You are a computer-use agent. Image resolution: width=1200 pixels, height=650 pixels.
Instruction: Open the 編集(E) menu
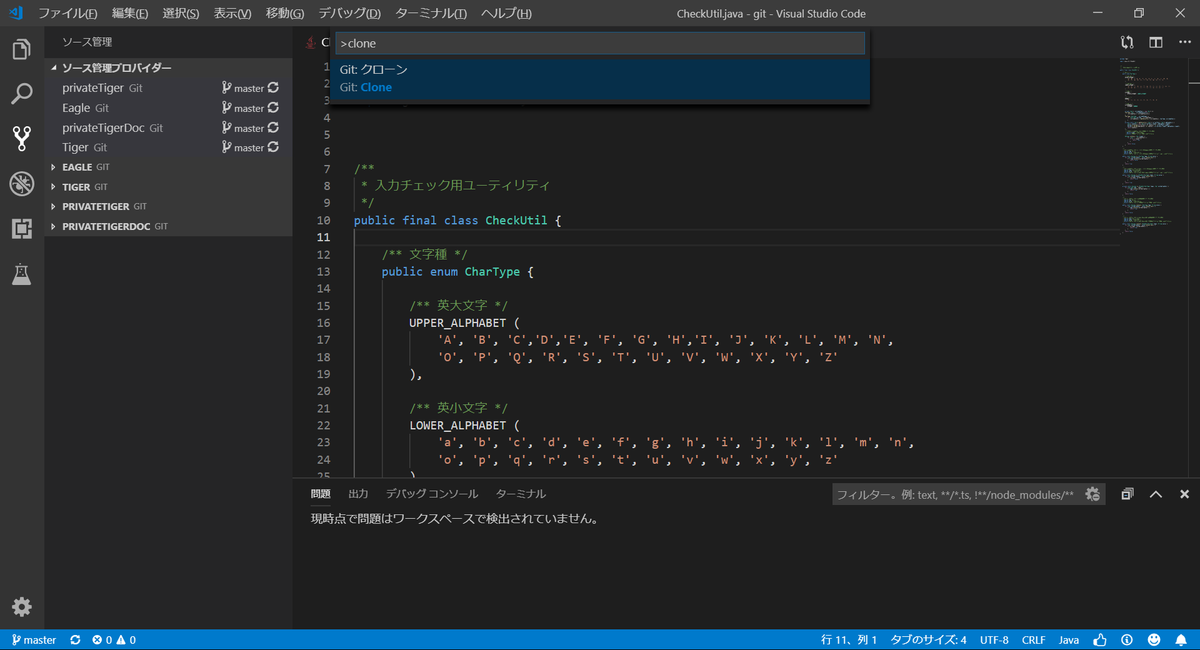130,14
